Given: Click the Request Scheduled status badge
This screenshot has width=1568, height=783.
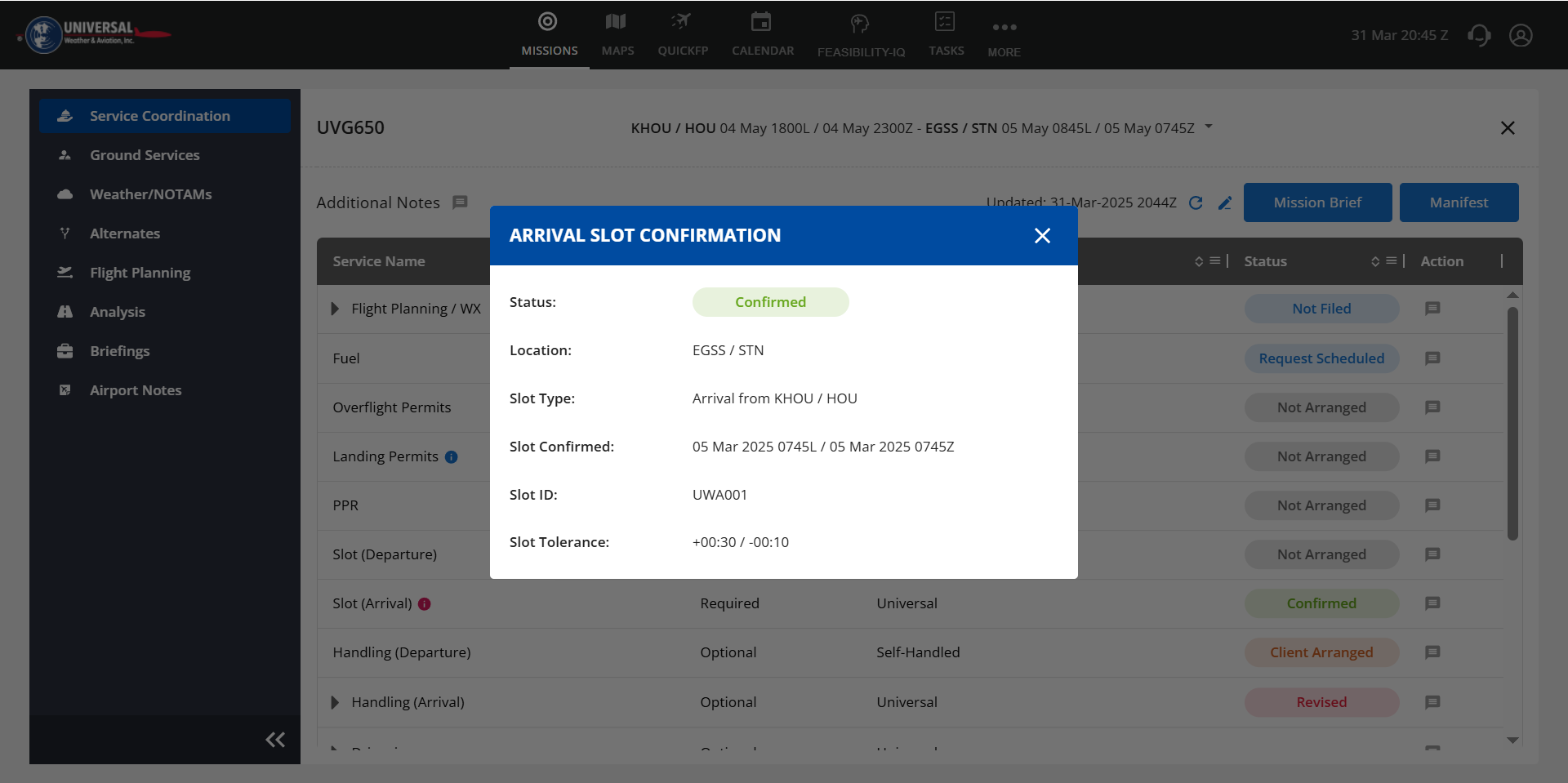Looking at the screenshot, I should pos(1321,358).
